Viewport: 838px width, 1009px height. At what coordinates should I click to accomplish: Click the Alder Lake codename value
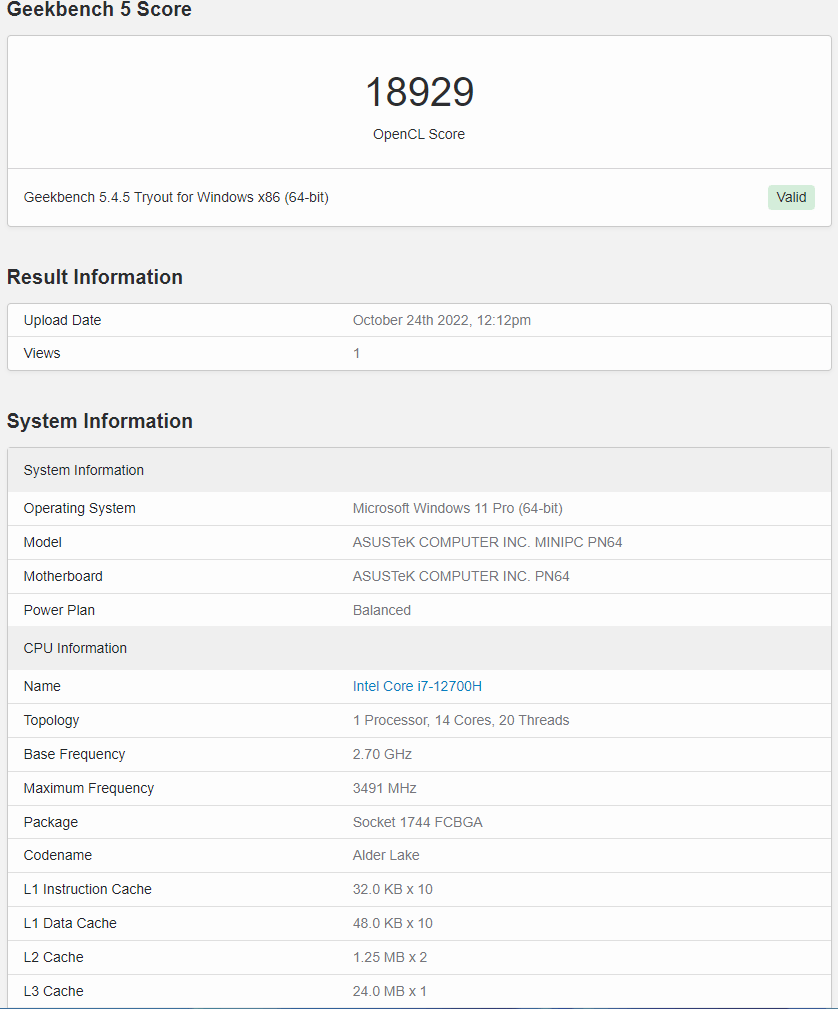(x=386, y=855)
